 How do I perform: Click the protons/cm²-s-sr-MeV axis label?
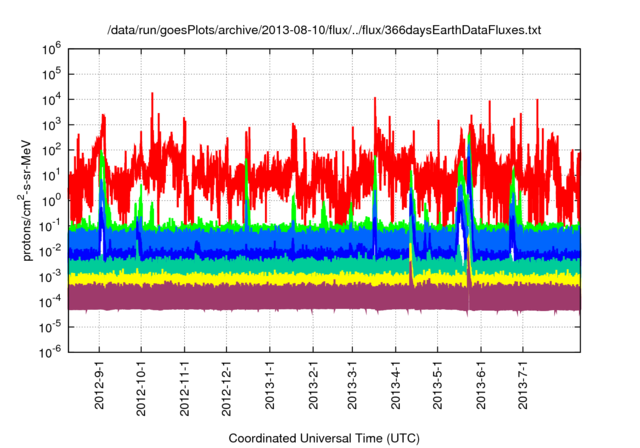26,200
